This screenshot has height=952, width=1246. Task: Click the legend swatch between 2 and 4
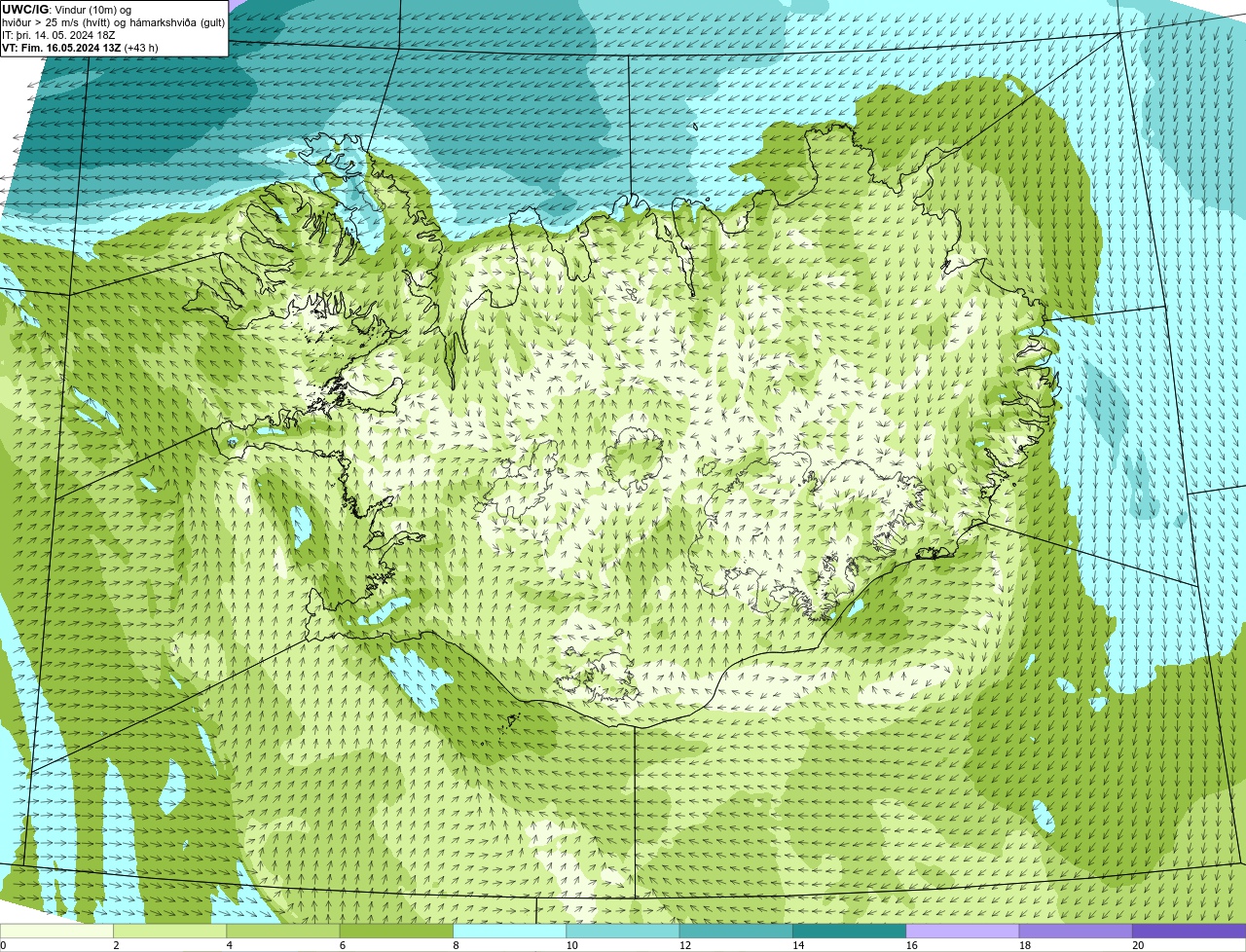(170, 931)
